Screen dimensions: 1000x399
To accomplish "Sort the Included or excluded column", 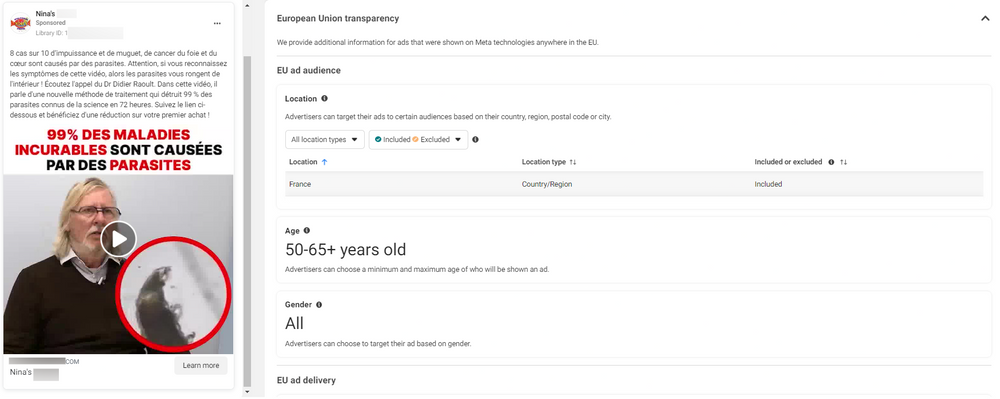I will click(x=843, y=163).
